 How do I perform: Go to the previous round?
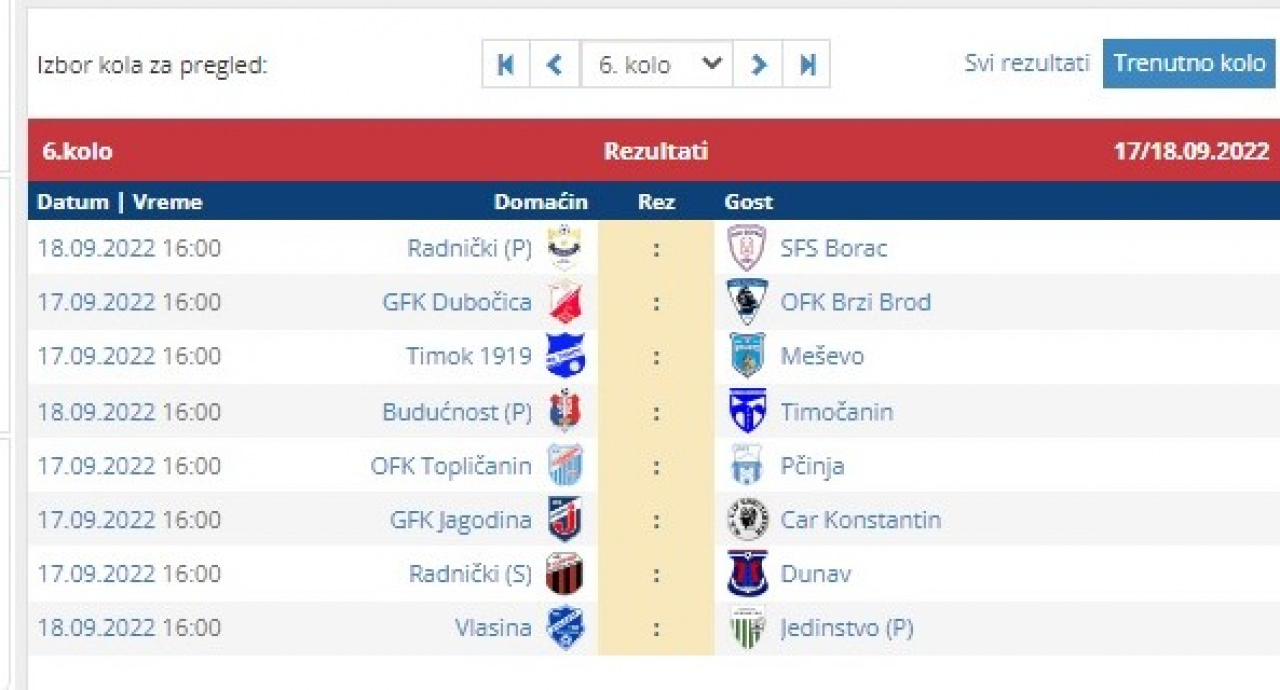click(555, 65)
